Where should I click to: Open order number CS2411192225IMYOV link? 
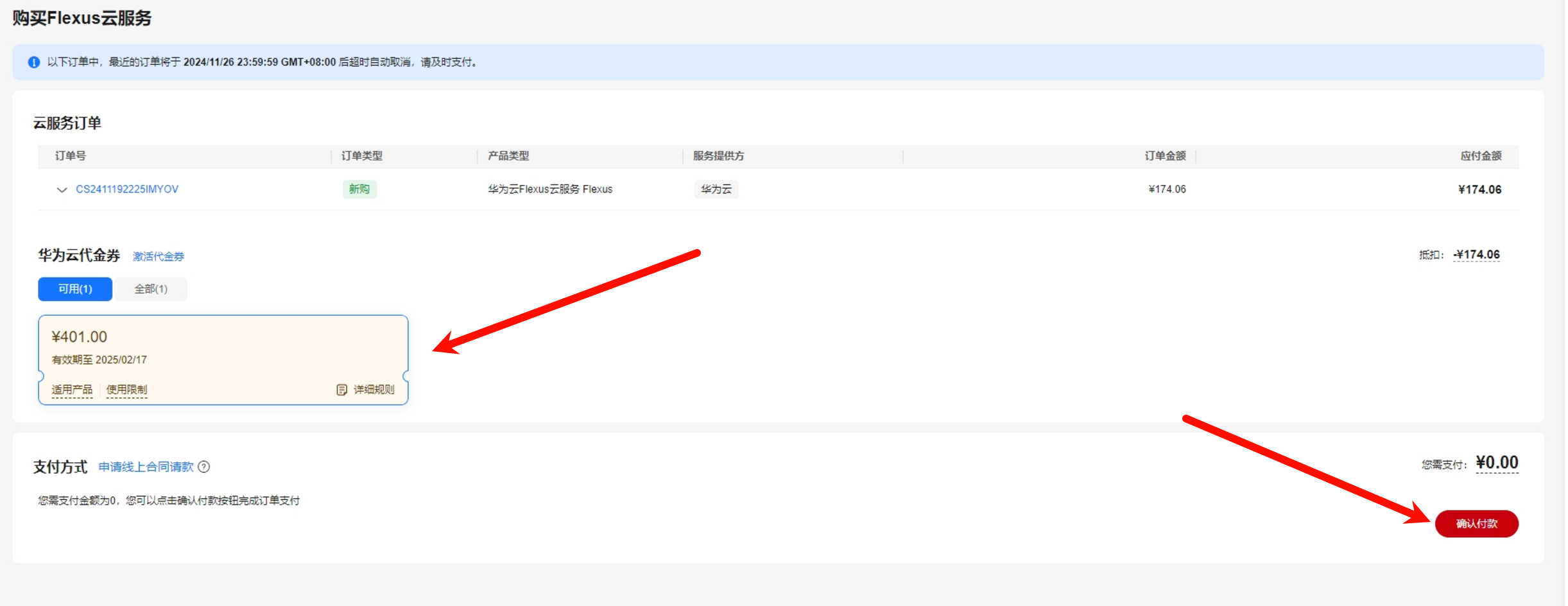point(127,189)
